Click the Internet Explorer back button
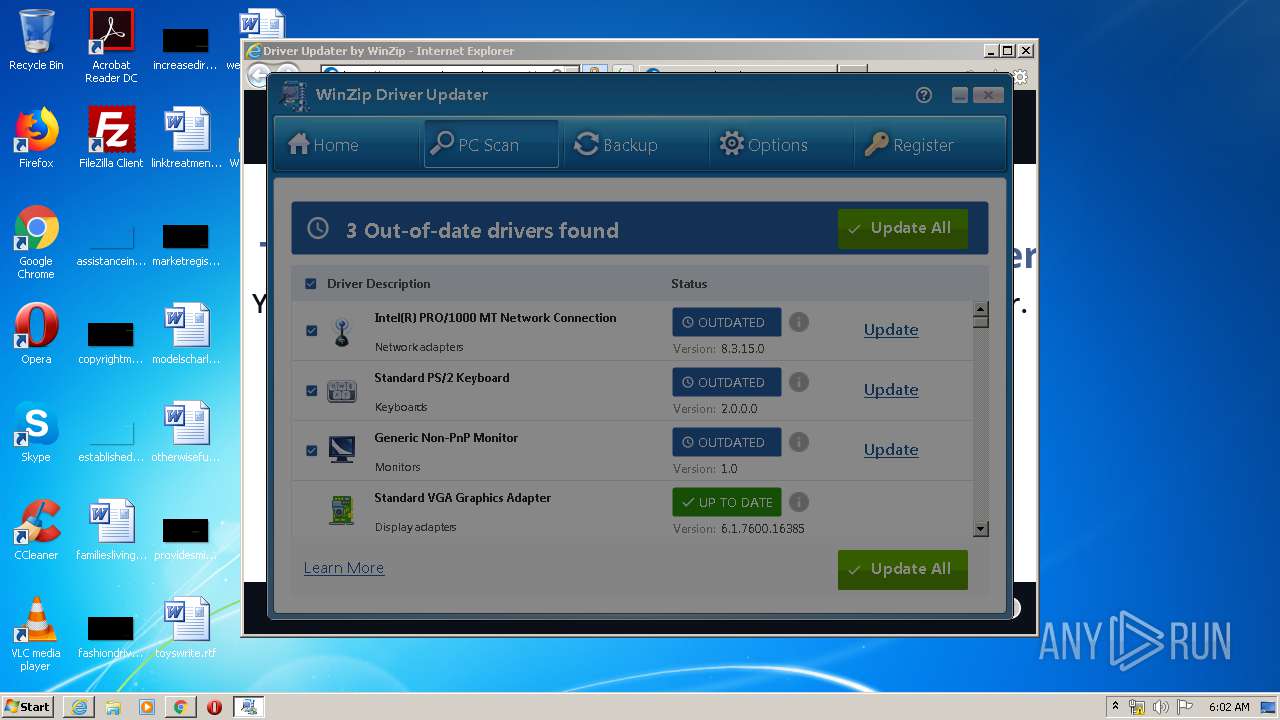 (257, 76)
